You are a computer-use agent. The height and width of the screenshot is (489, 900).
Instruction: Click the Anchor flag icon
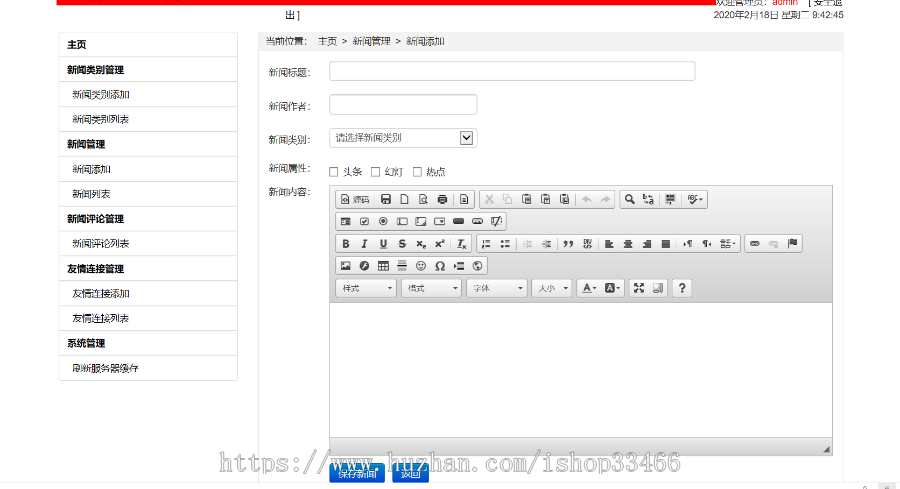793,244
